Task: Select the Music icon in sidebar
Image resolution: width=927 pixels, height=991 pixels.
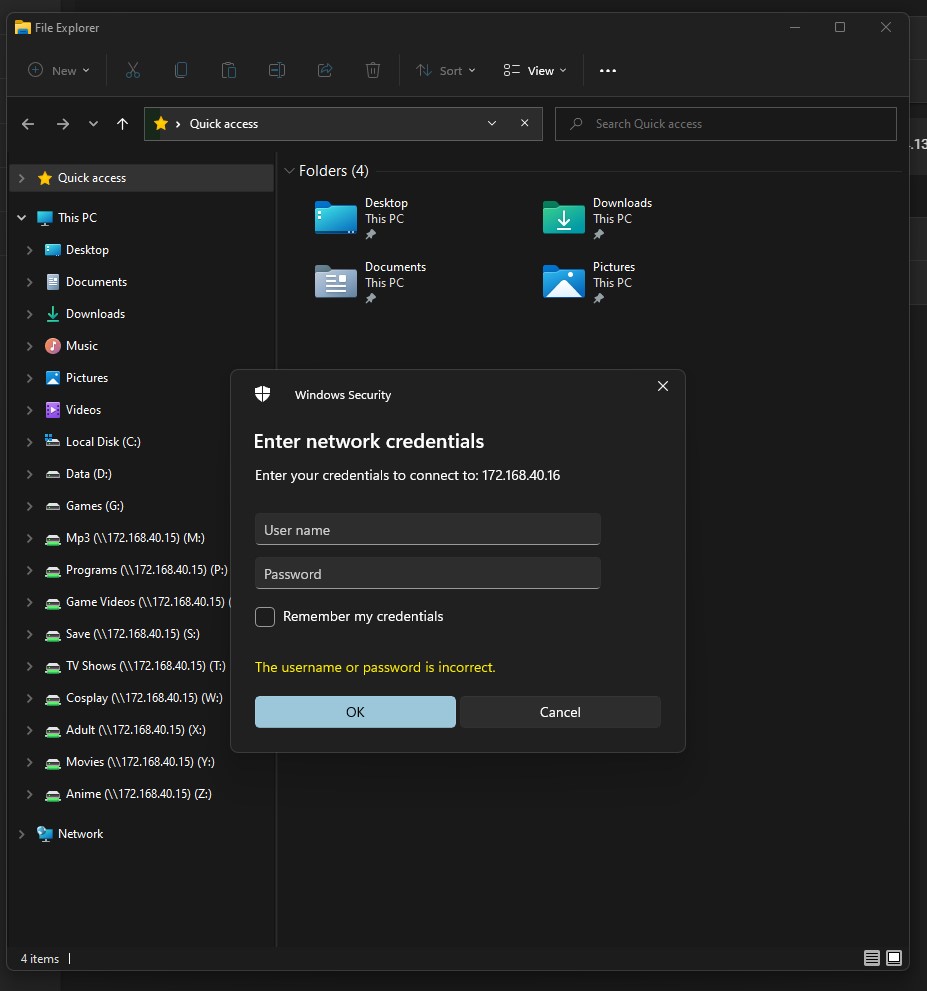Action: pos(53,346)
